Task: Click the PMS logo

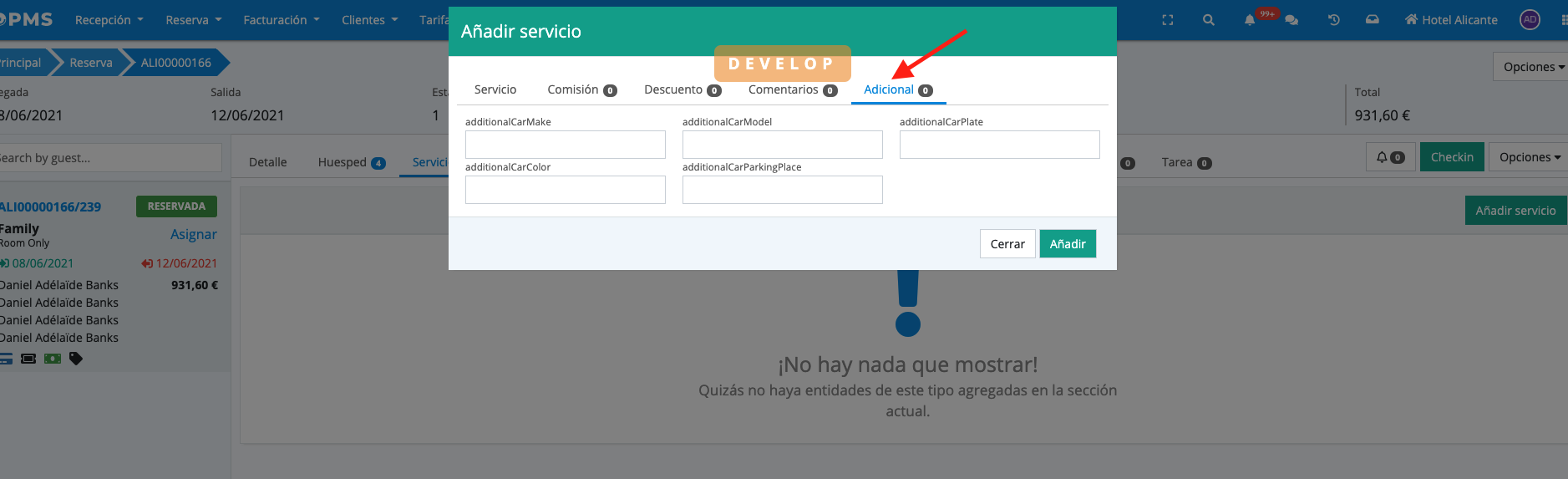Action: (x=27, y=19)
